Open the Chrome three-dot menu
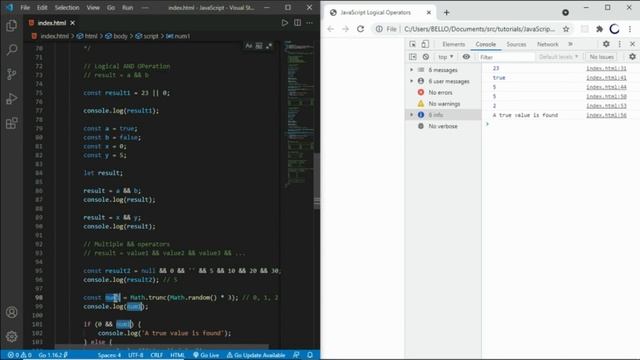 [630, 29]
